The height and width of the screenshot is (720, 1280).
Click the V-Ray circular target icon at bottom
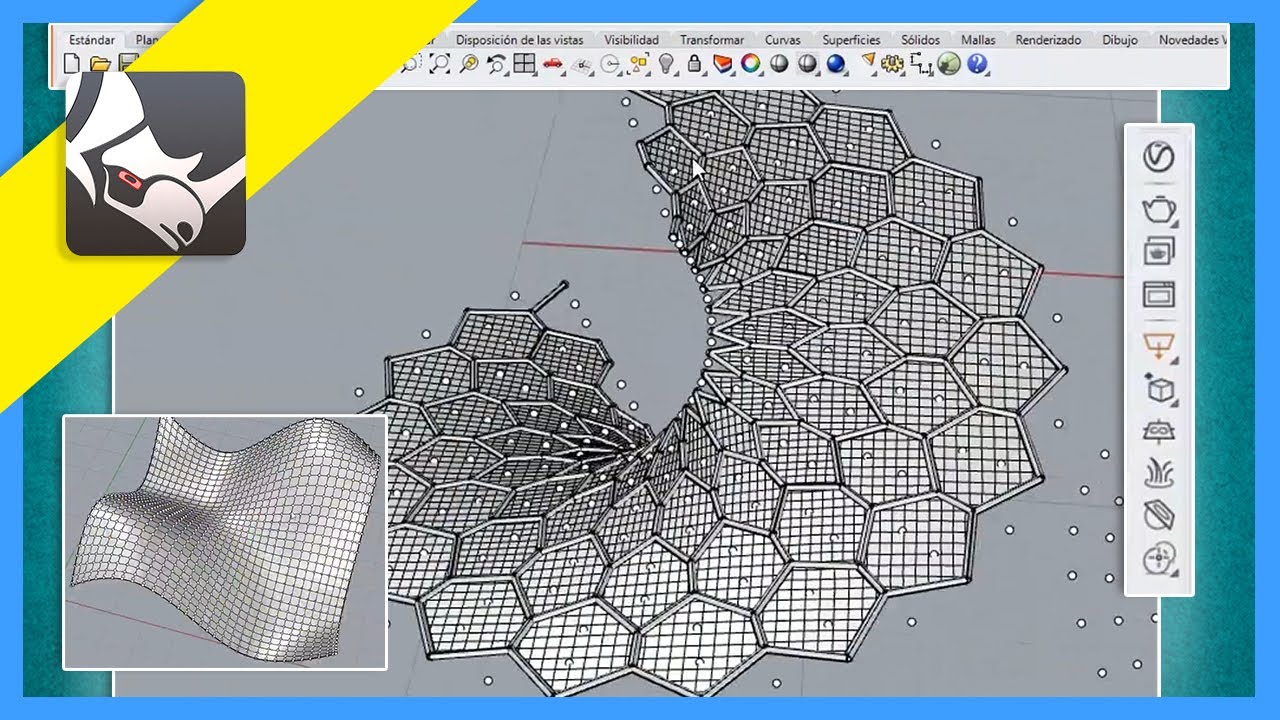pyautogui.click(x=1158, y=558)
